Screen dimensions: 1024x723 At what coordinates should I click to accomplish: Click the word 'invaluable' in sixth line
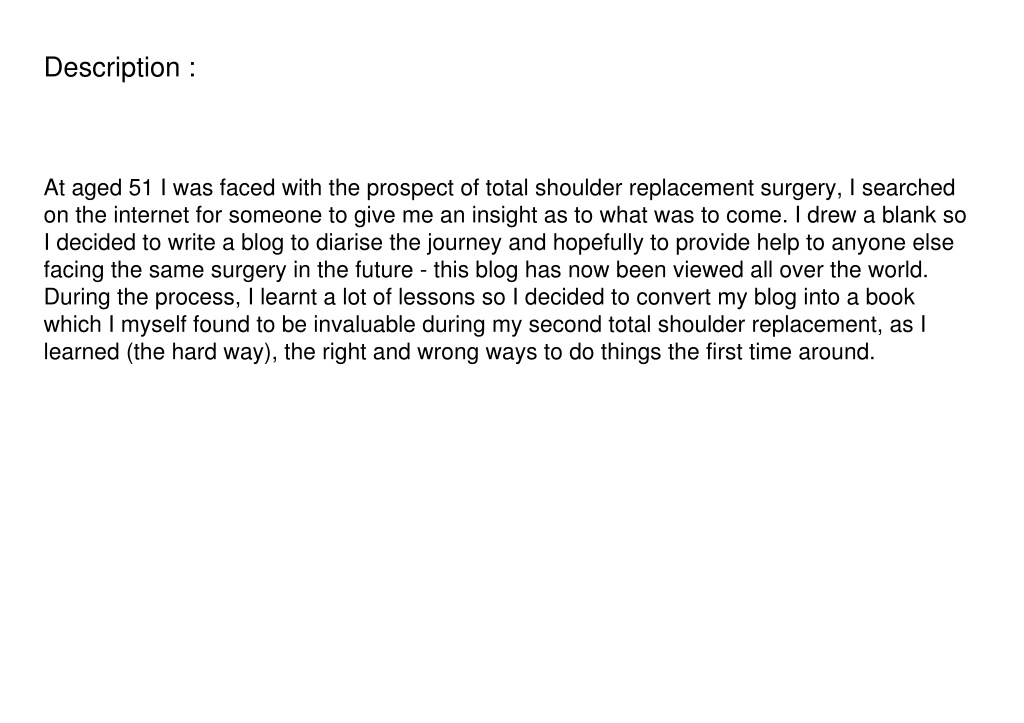(x=364, y=325)
